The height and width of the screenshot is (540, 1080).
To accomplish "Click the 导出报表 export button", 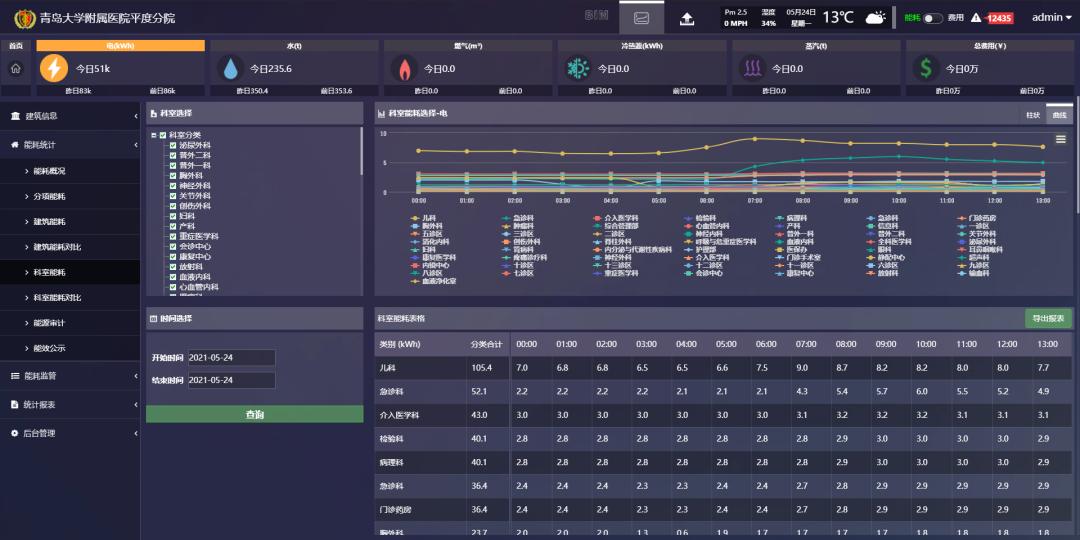I will pos(1048,318).
